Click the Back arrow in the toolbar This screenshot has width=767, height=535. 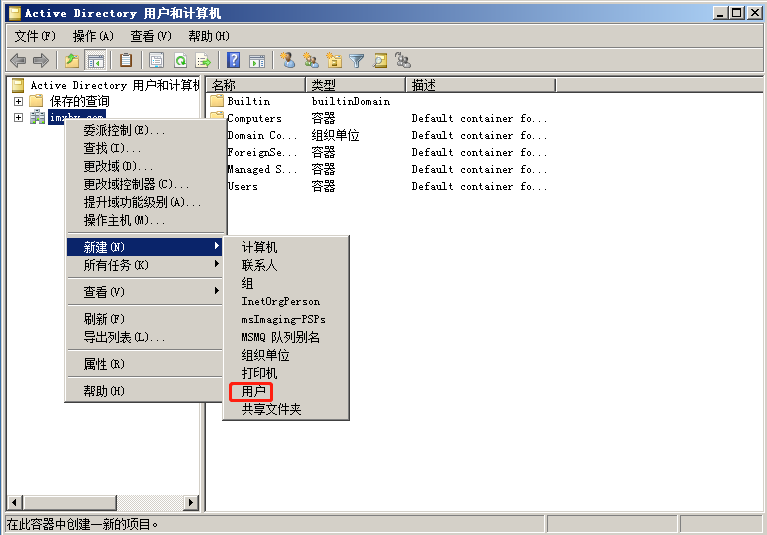[18, 61]
